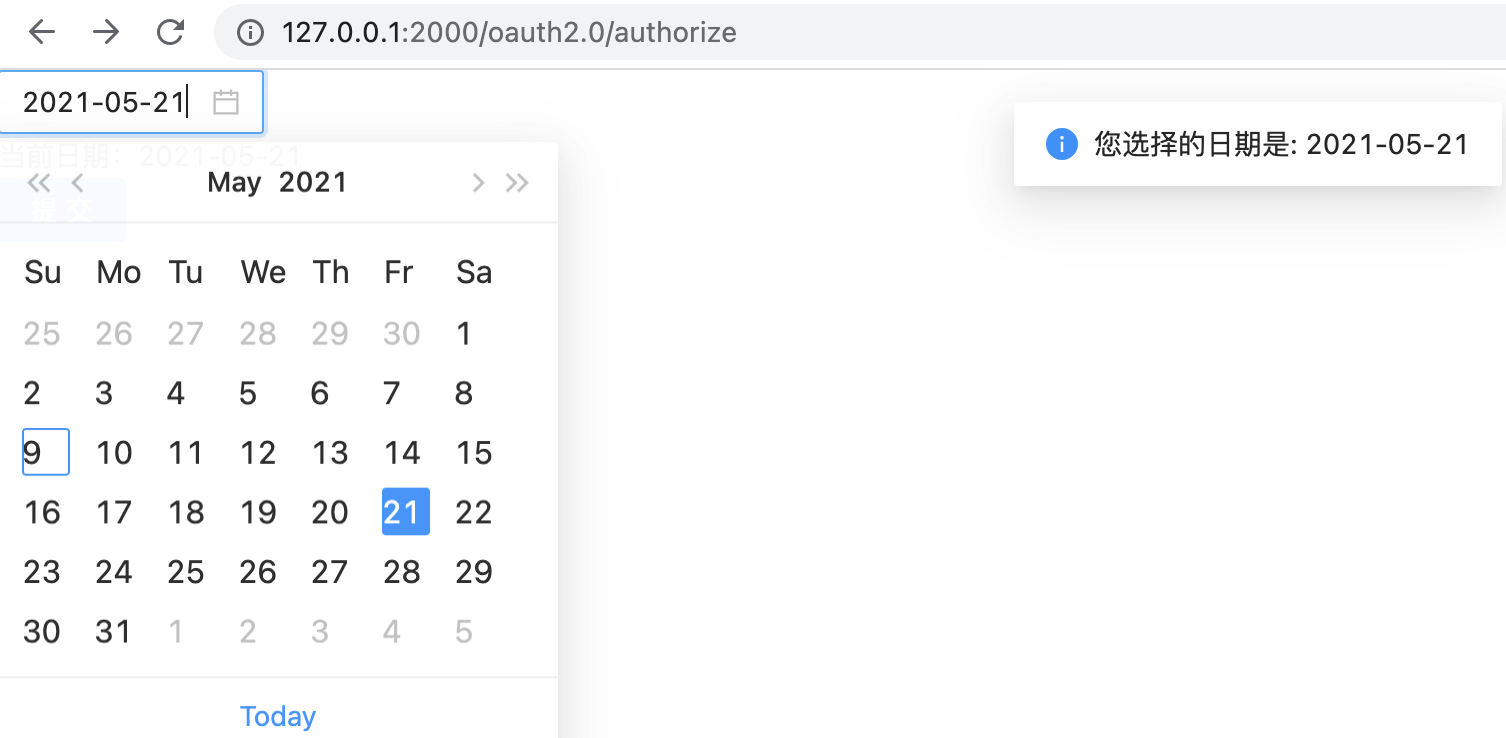Select grayed April 29 date

pyautogui.click(x=330, y=334)
